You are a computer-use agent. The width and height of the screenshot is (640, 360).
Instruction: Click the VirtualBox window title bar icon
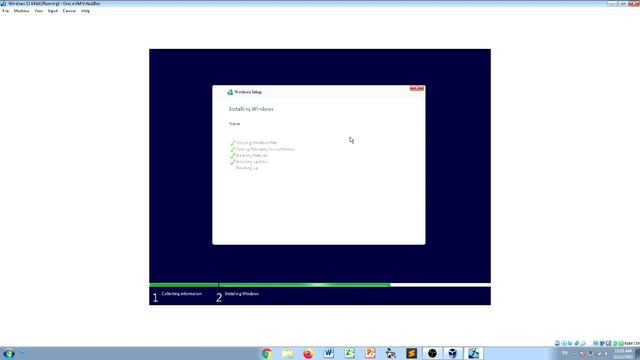[x=4, y=3]
